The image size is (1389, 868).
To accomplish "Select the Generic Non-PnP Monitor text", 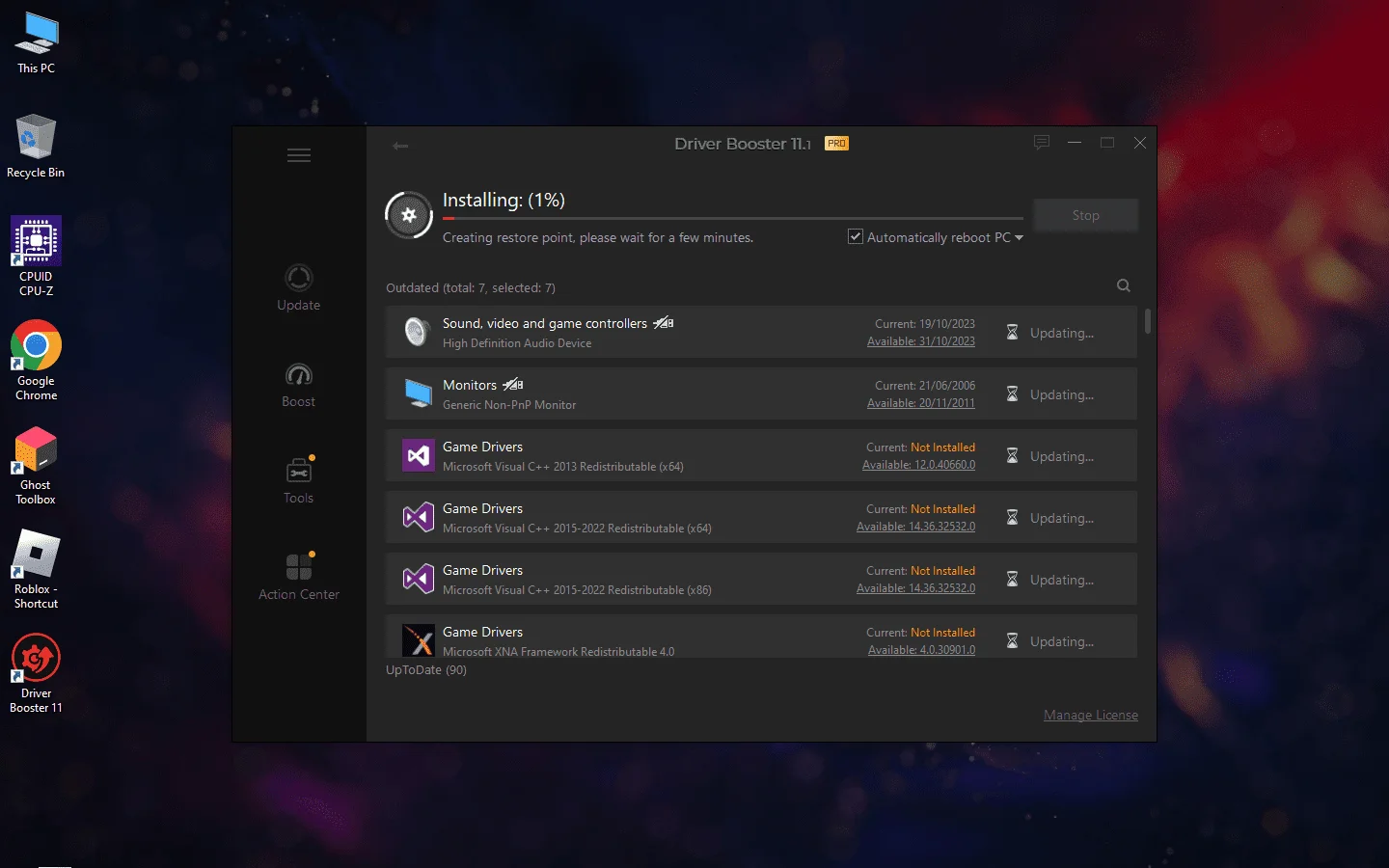I will point(509,405).
